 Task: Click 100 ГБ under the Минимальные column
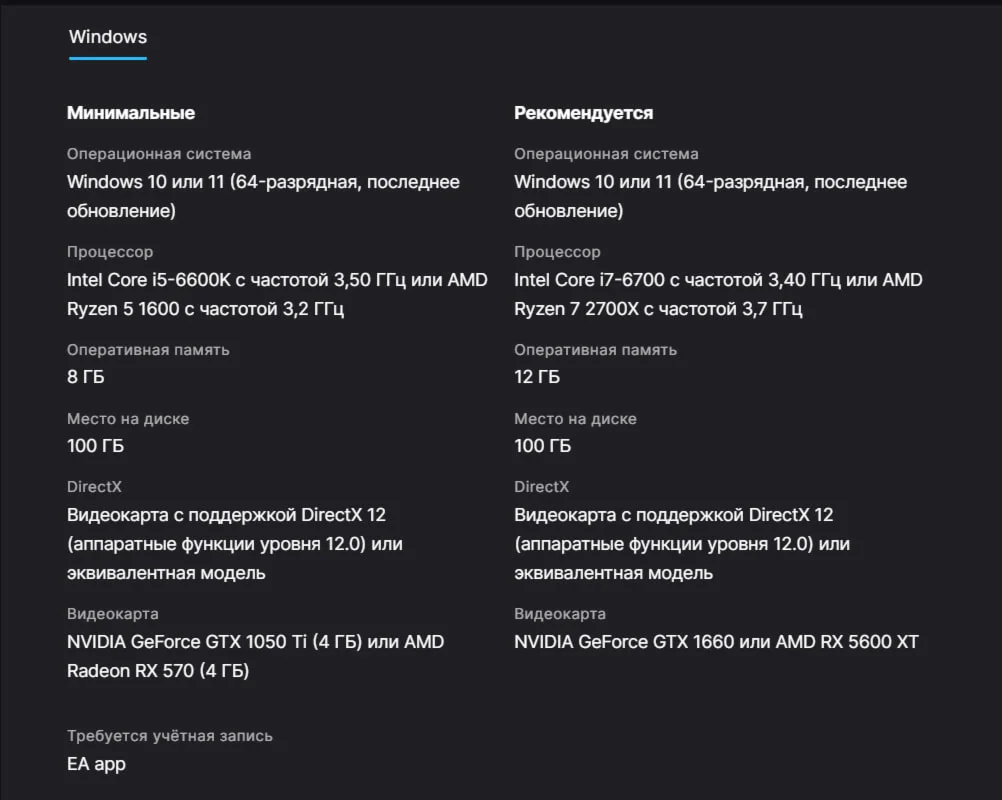[x=96, y=446]
